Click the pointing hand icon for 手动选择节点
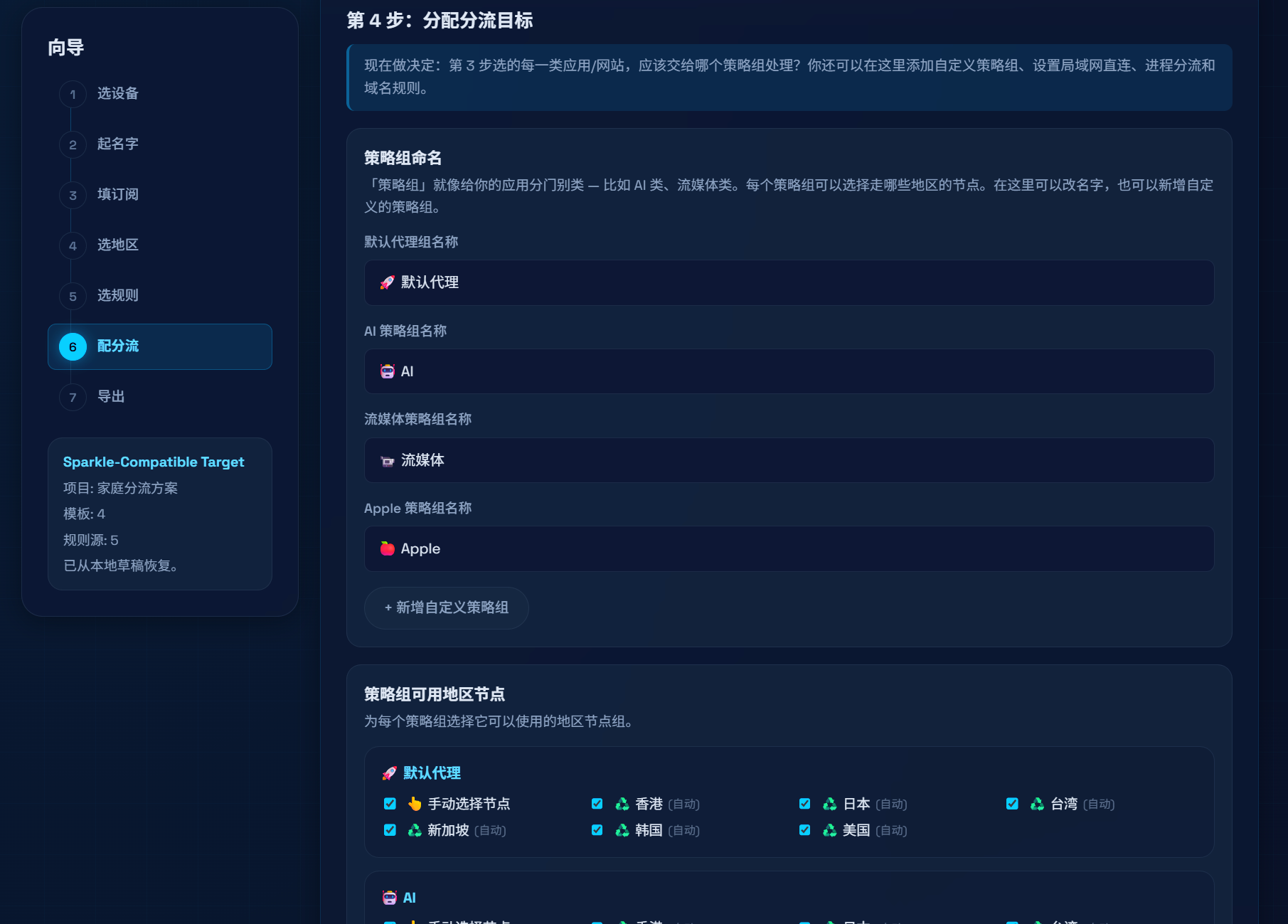Screen dimensions: 1288x924 tap(415, 804)
